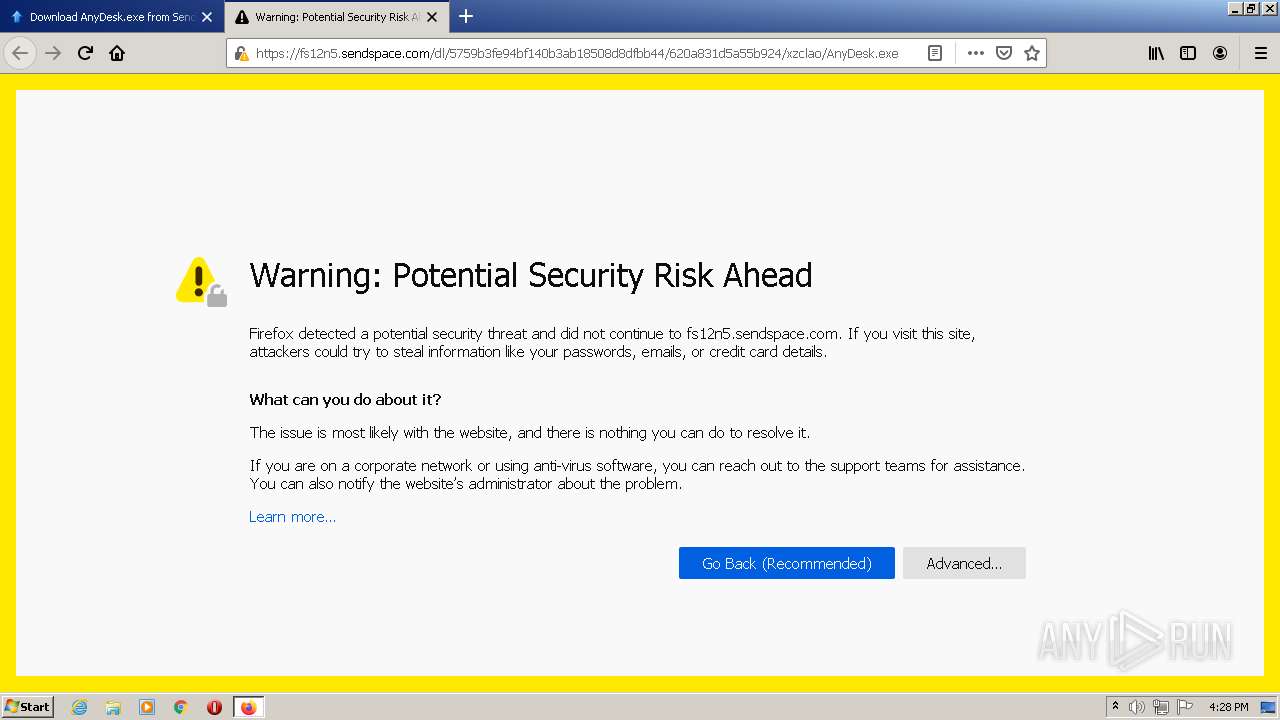Open a new tab with plus button
The height and width of the screenshot is (720, 1280).
(x=466, y=16)
